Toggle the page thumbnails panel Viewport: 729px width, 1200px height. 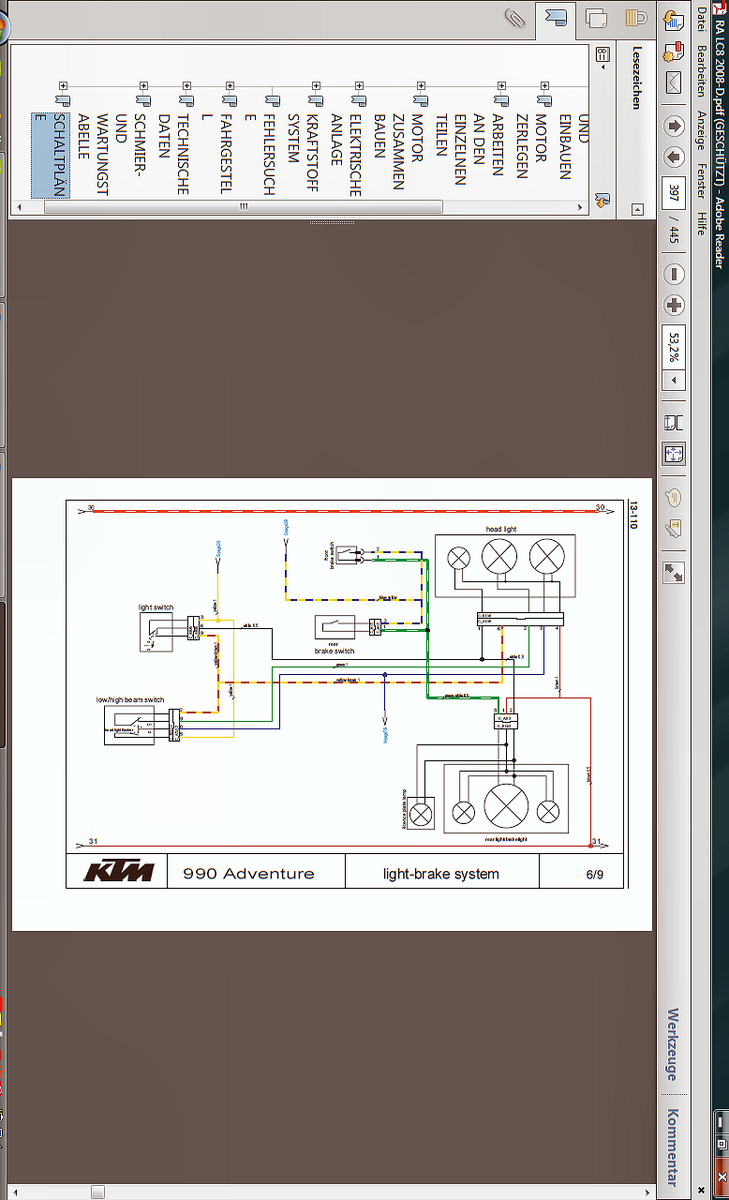pyautogui.click(x=597, y=17)
